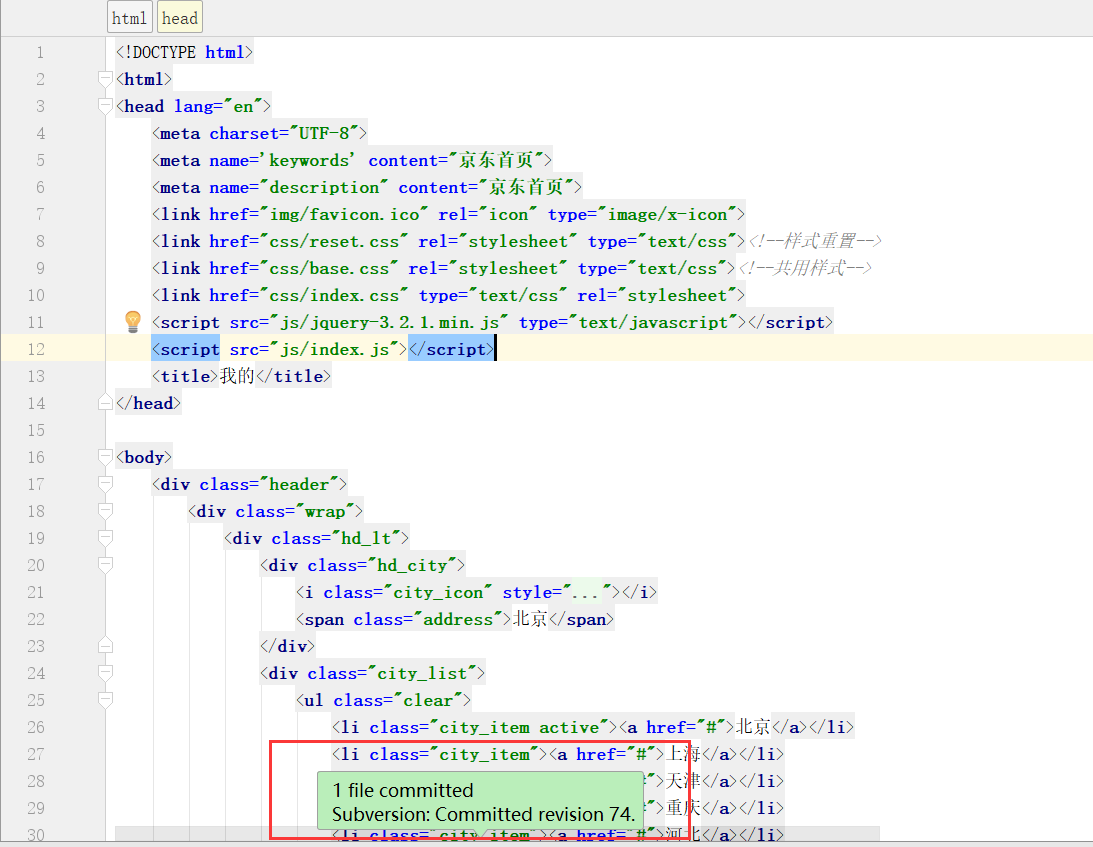The width and height of the screenshot is (1093, 847).
Task: Click the </head> fold end marker on line 14
Action: tap(105, 402)
